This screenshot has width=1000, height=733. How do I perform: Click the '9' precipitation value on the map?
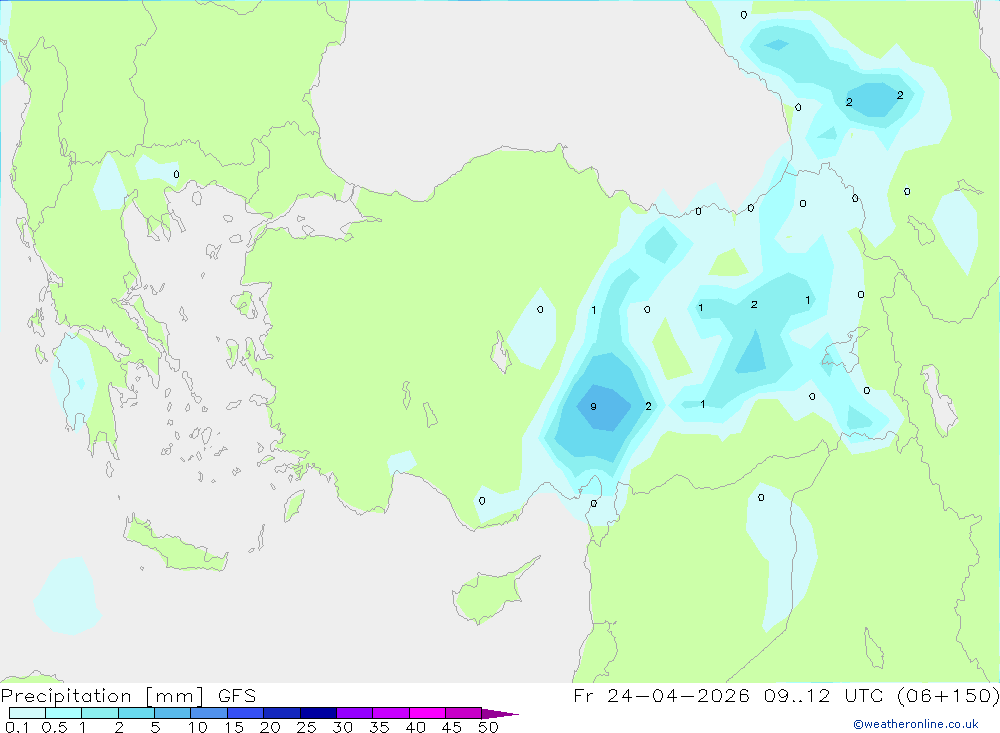(x=593, y=406)
